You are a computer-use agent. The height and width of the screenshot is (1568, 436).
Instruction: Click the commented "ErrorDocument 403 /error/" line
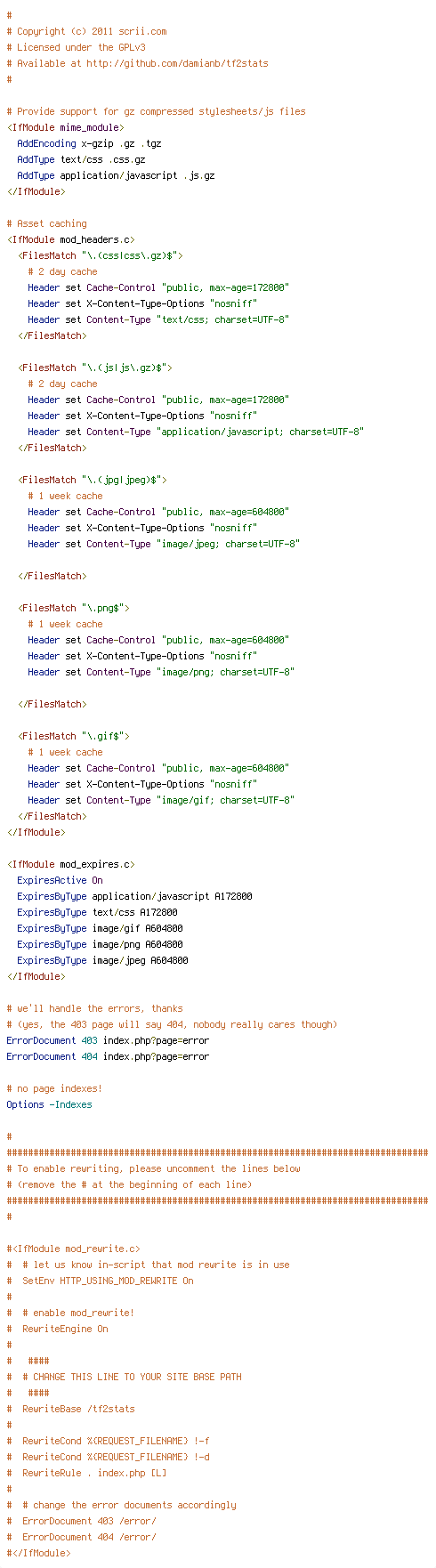click(x=81, y=1521)
